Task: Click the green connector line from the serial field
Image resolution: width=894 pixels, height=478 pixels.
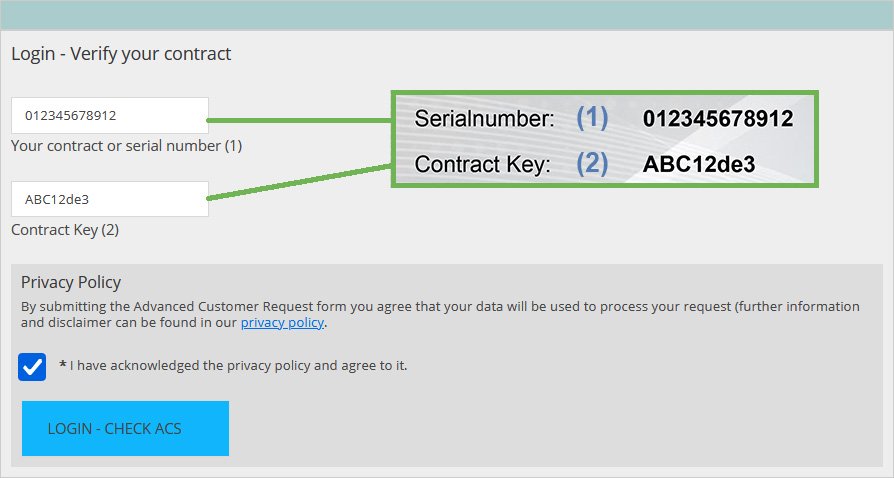Action: [x=300, y=120]
